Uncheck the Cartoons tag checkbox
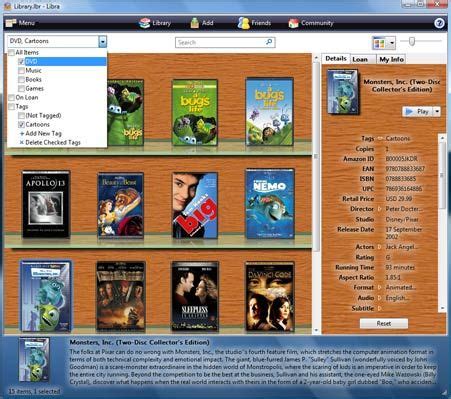The image size is (451, 399). [21, 125]
